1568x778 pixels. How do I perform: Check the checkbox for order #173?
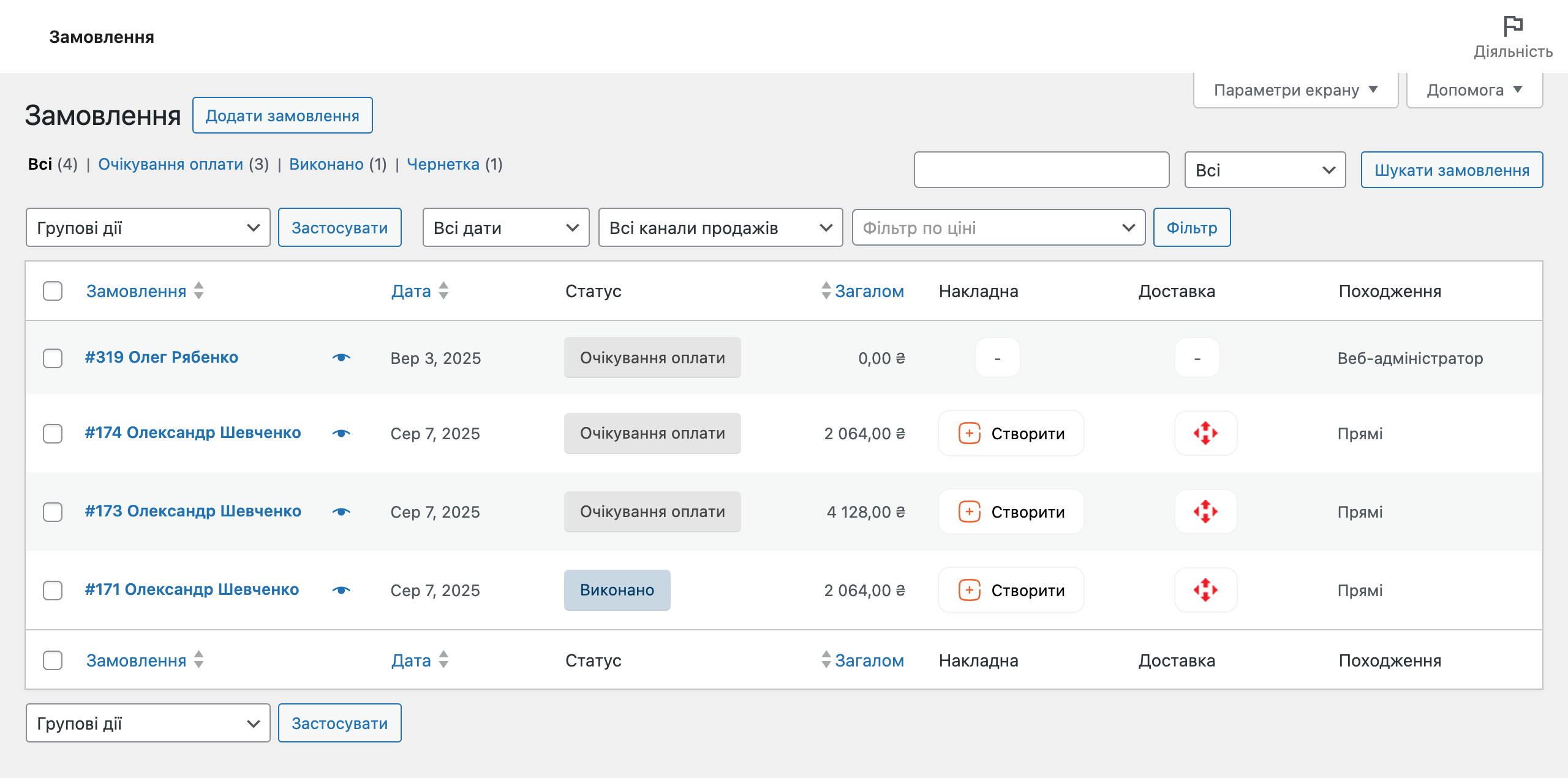click(x=53, y=512)
